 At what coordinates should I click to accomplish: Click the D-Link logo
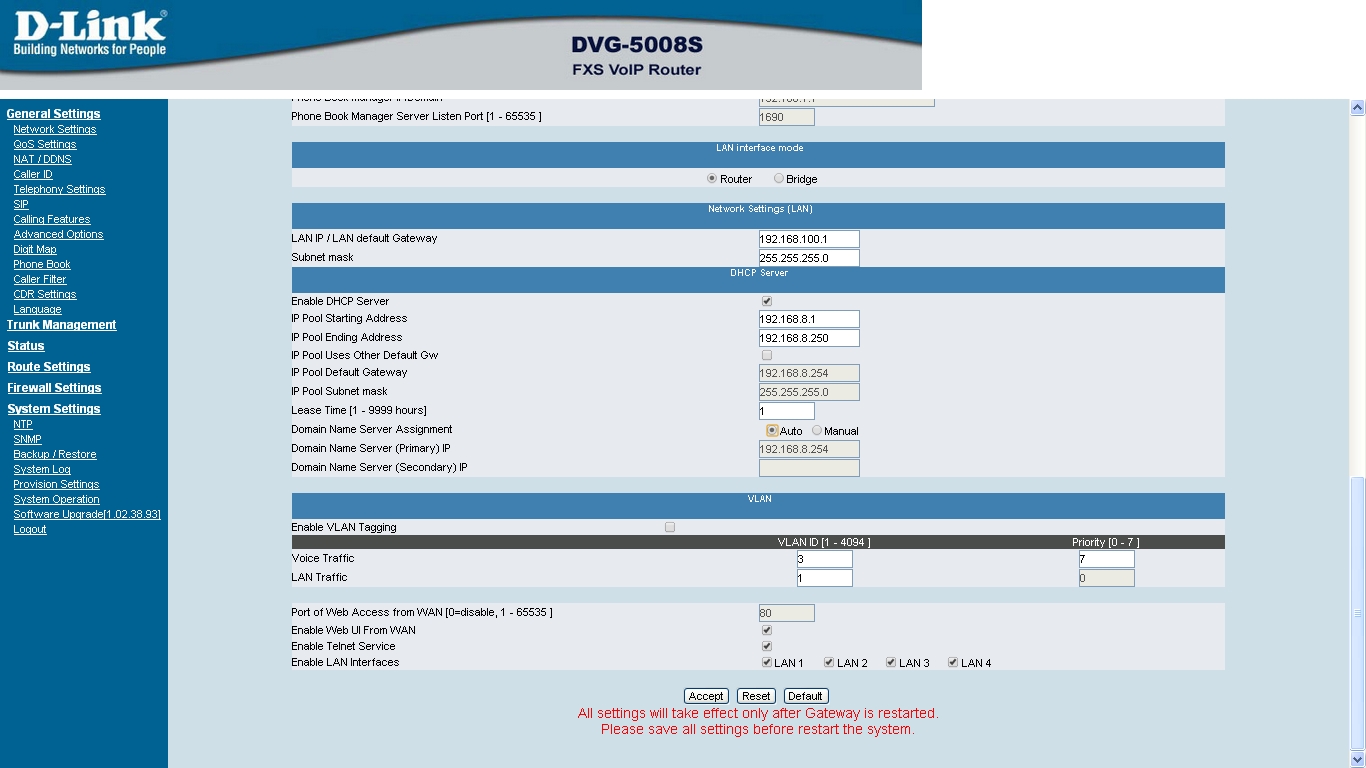(90, 35)
